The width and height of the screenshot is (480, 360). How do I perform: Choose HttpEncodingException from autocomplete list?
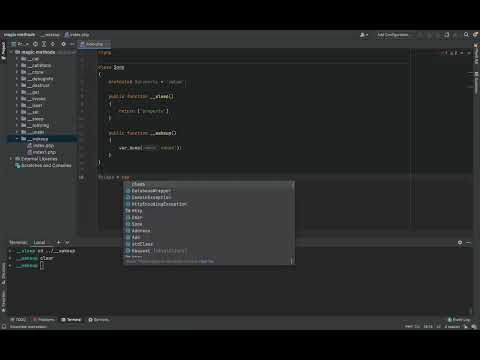click(x=209, y=204)
